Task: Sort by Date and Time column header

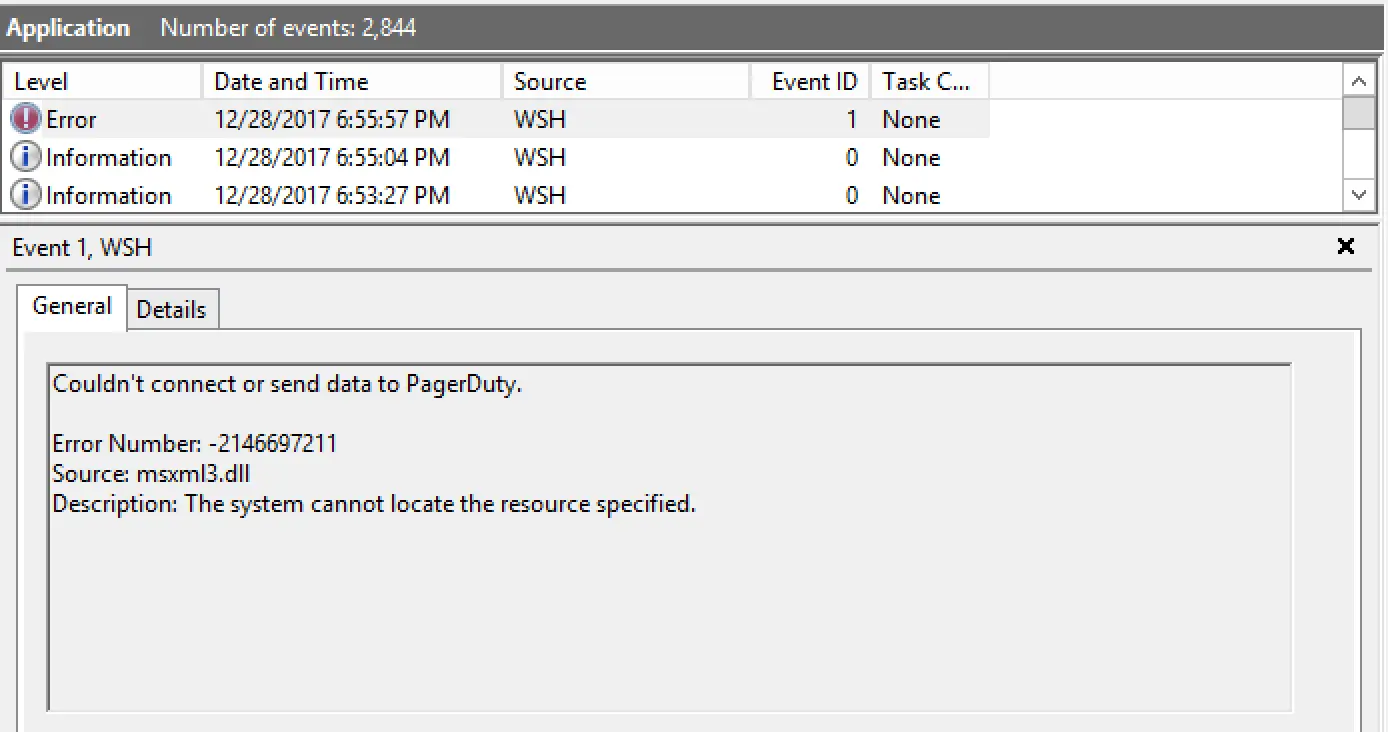Action: tap(352, 81)
